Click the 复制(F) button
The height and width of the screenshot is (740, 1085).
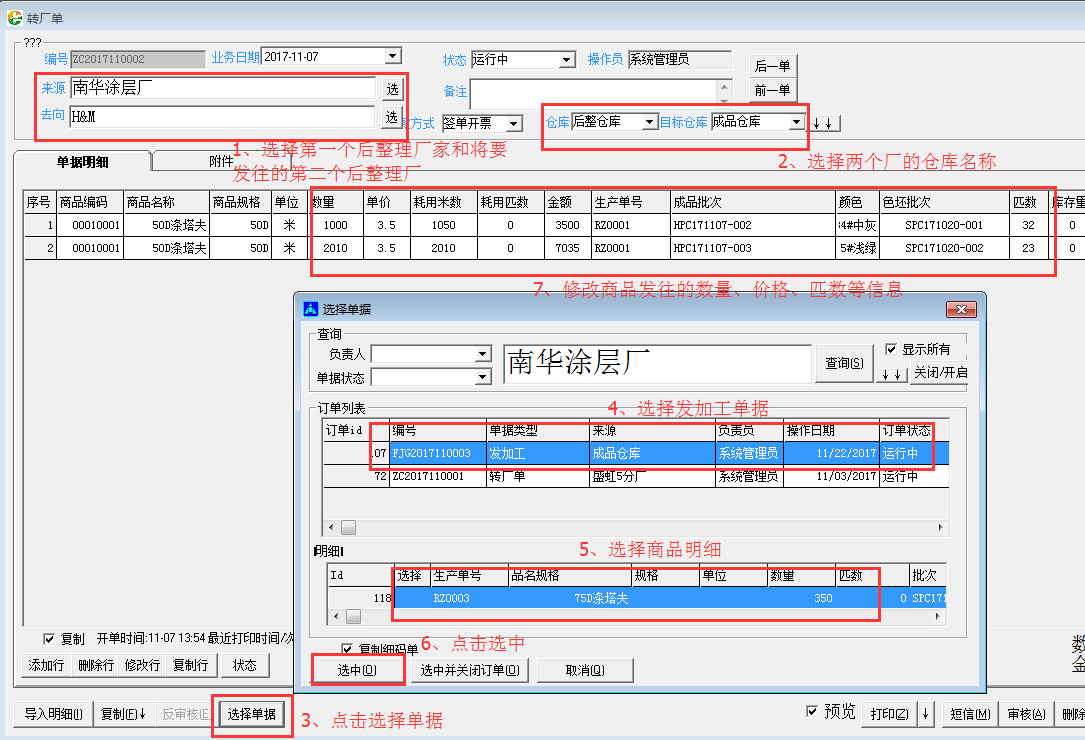pos(123,714)
